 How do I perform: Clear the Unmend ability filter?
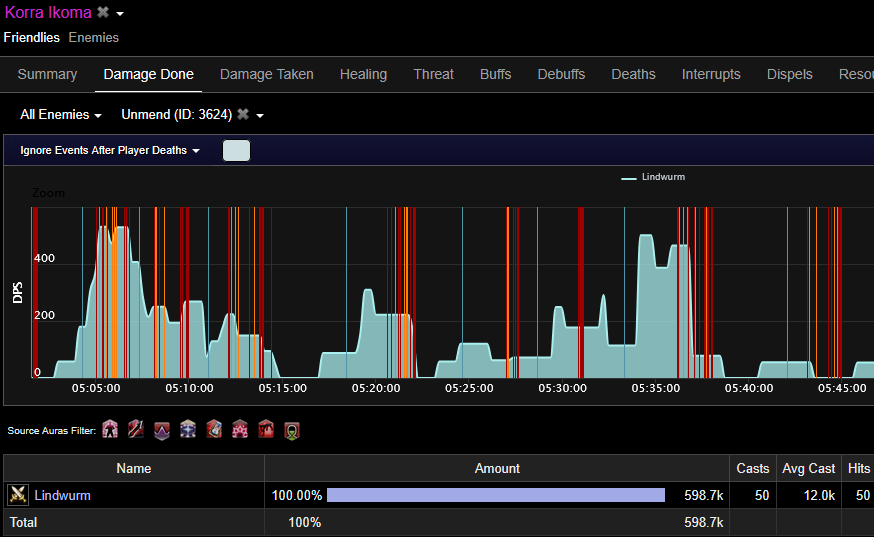click(243, 114)
